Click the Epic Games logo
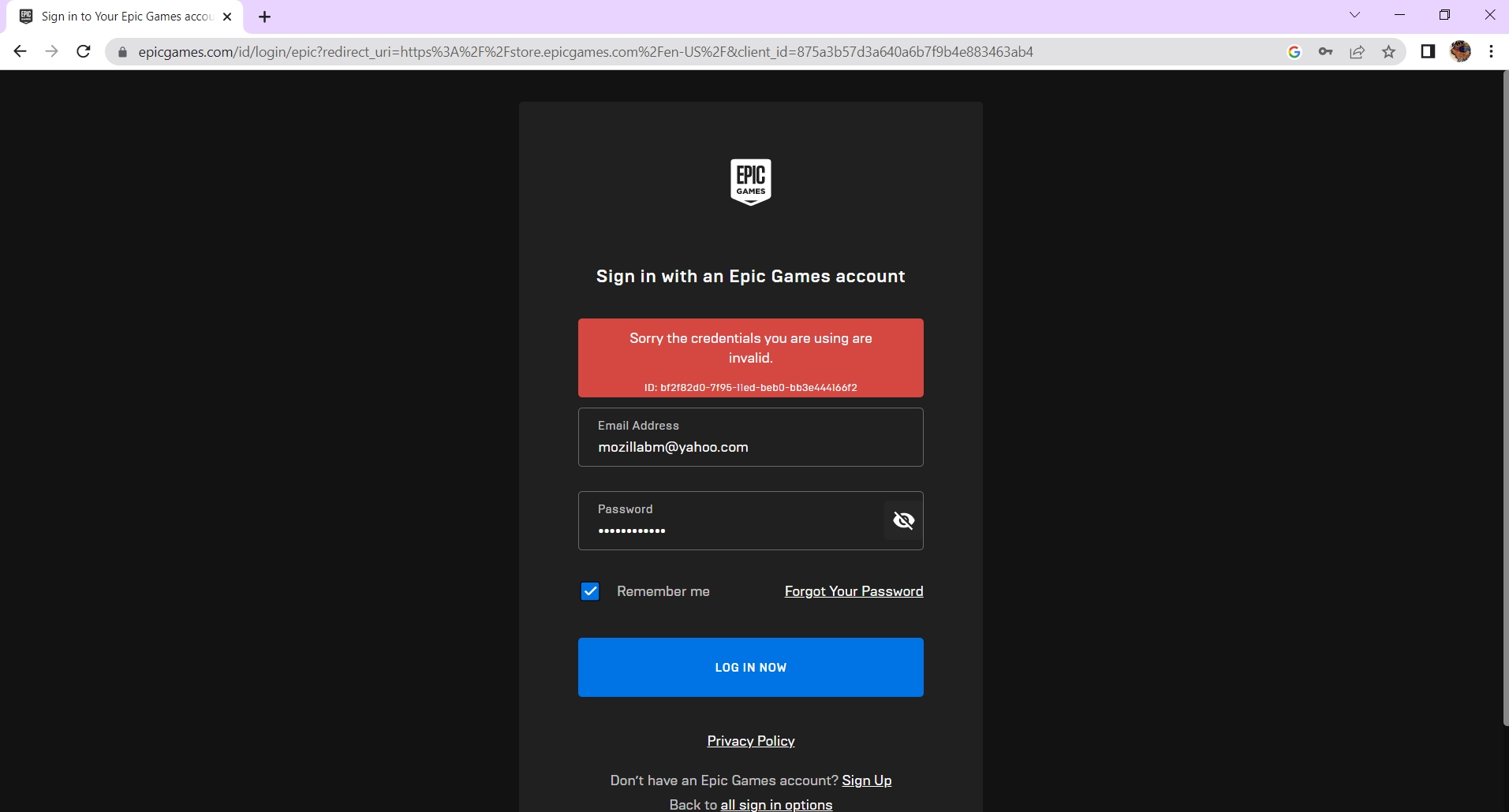 click(750, 181)
